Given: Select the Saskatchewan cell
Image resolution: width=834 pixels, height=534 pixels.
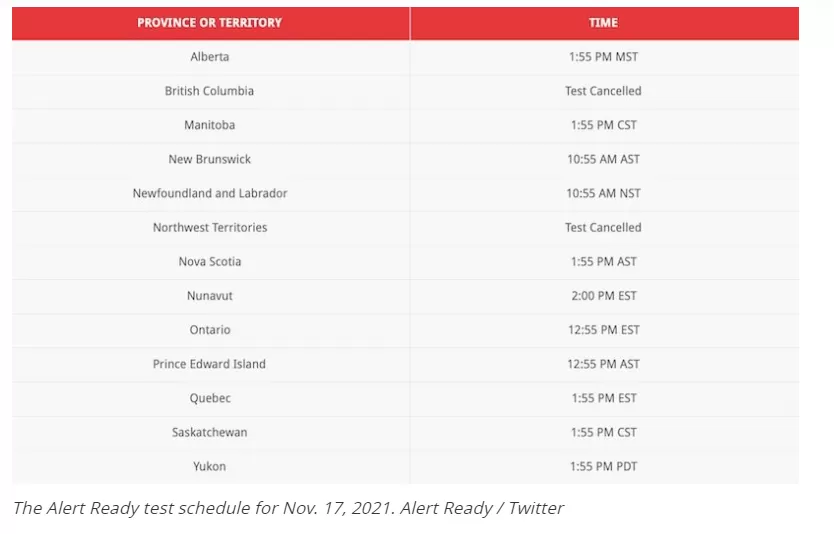Looking at the screenshot, I should tap(210, 432).
